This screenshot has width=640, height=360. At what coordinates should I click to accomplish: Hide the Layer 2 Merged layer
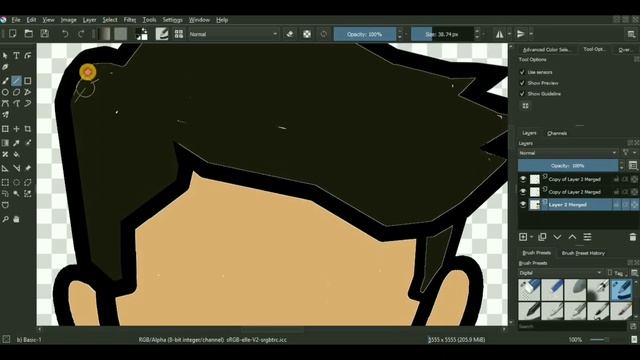pyautogui.click(x=523, y=204)
